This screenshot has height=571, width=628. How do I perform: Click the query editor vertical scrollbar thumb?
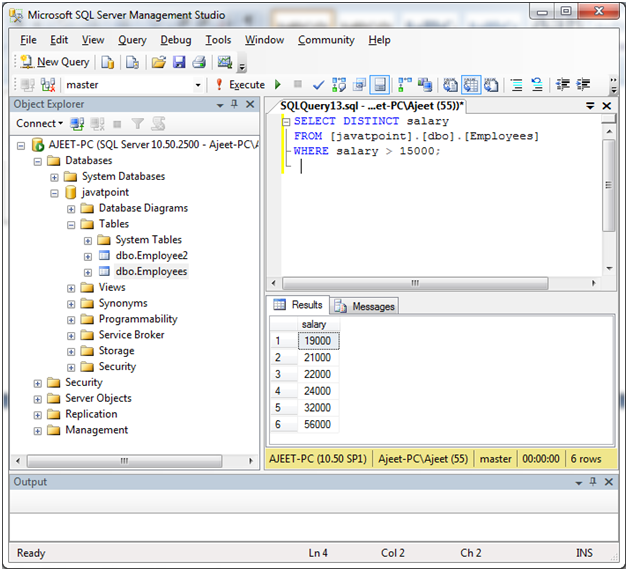(x=609, y=185)
